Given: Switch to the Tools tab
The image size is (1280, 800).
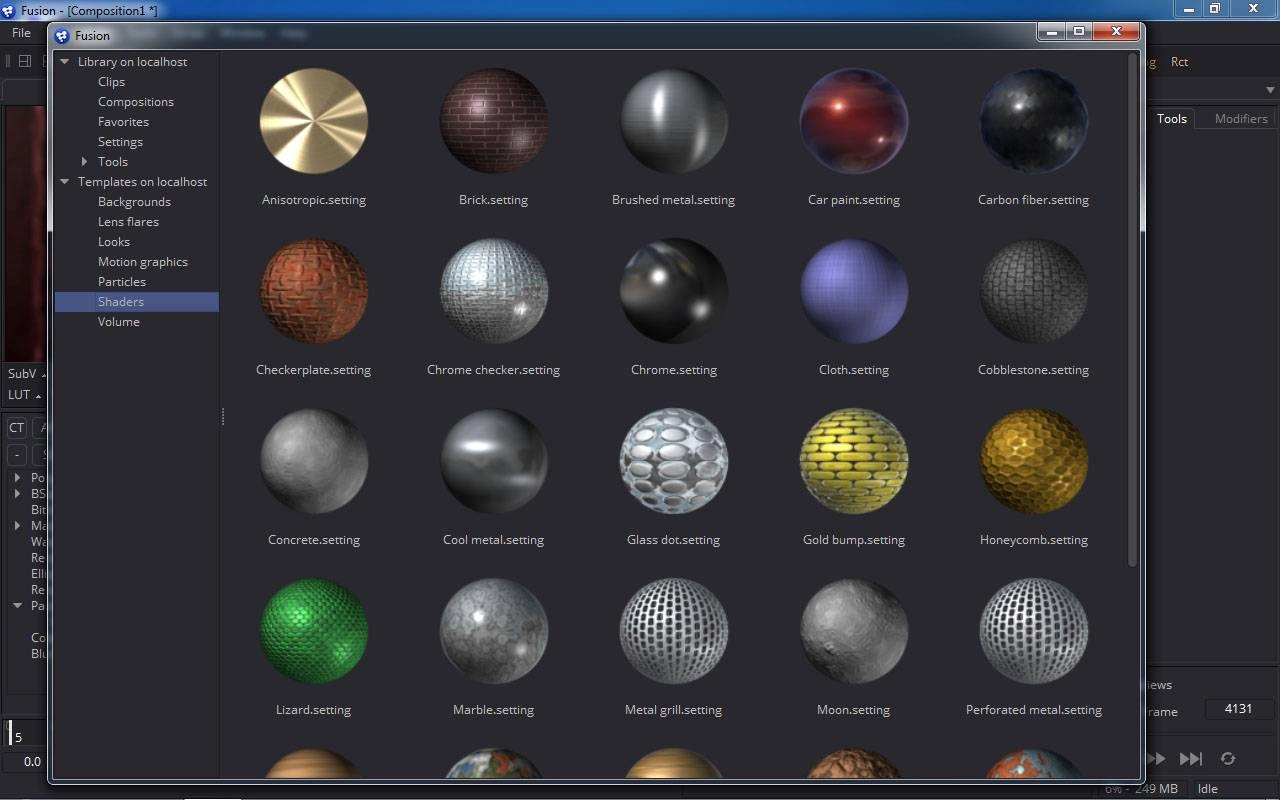Looking at the screenshot, I should [1172, 118].
